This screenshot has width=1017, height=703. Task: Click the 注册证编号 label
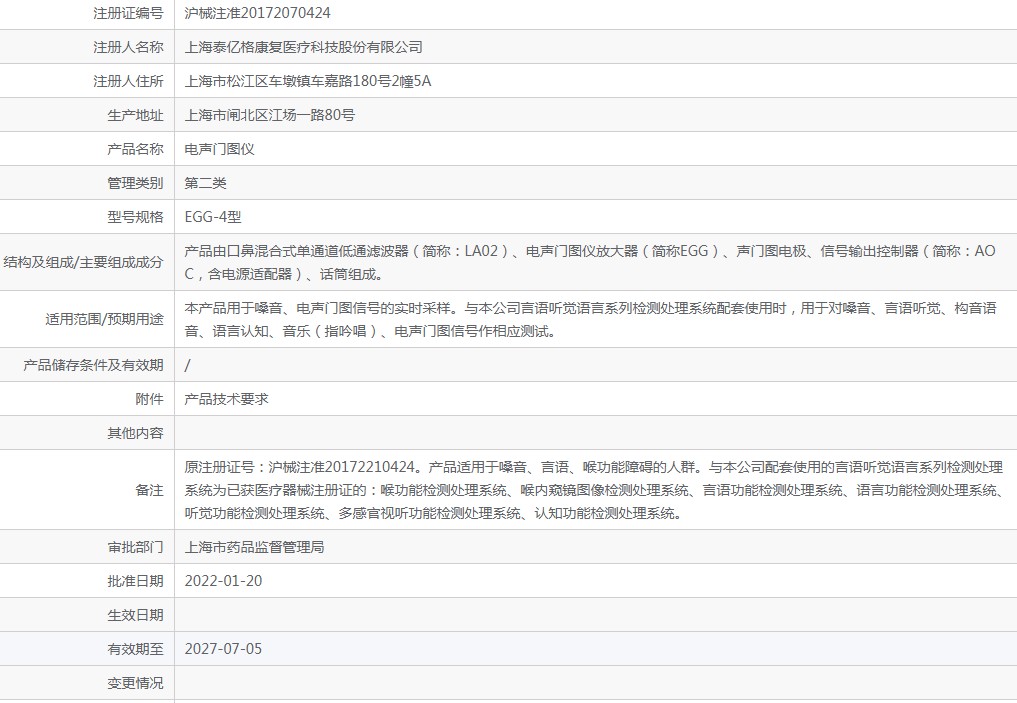pyautogui.click(x=128, y=13)
